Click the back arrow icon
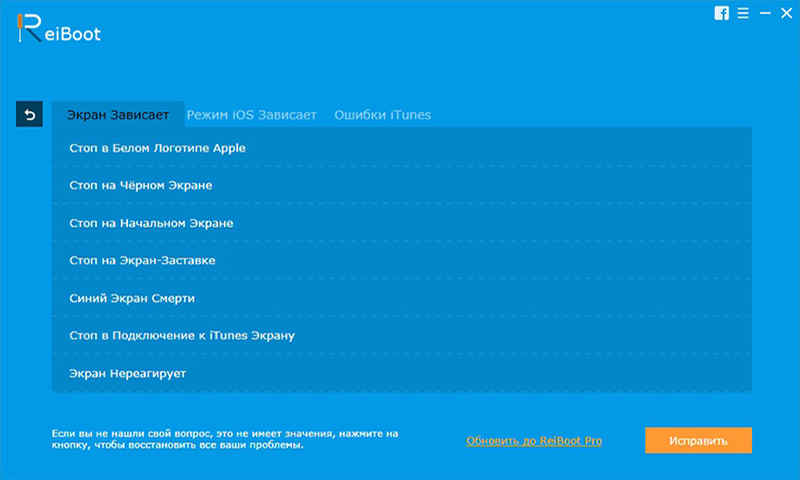Screen dimensions: 800x480 [29, 114]
